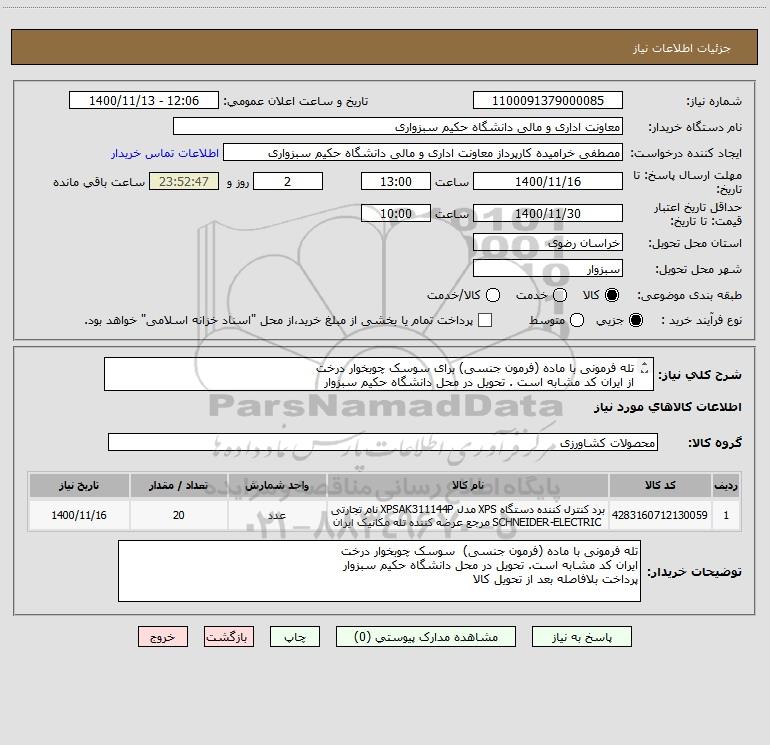This screenshot has width=770, height=745.
Task: Click the نام کالا column header
Action: coord(468,485)
